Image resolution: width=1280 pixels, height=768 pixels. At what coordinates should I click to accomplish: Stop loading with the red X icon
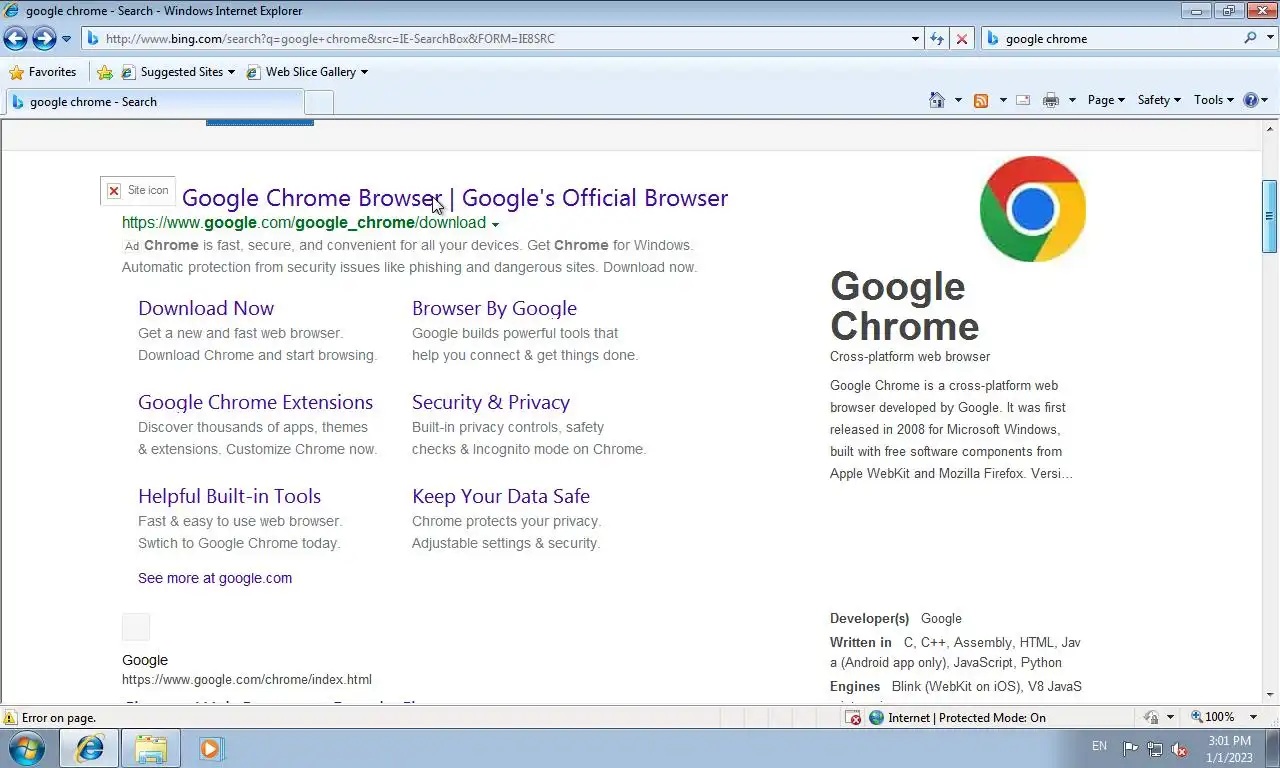(962, 39)
